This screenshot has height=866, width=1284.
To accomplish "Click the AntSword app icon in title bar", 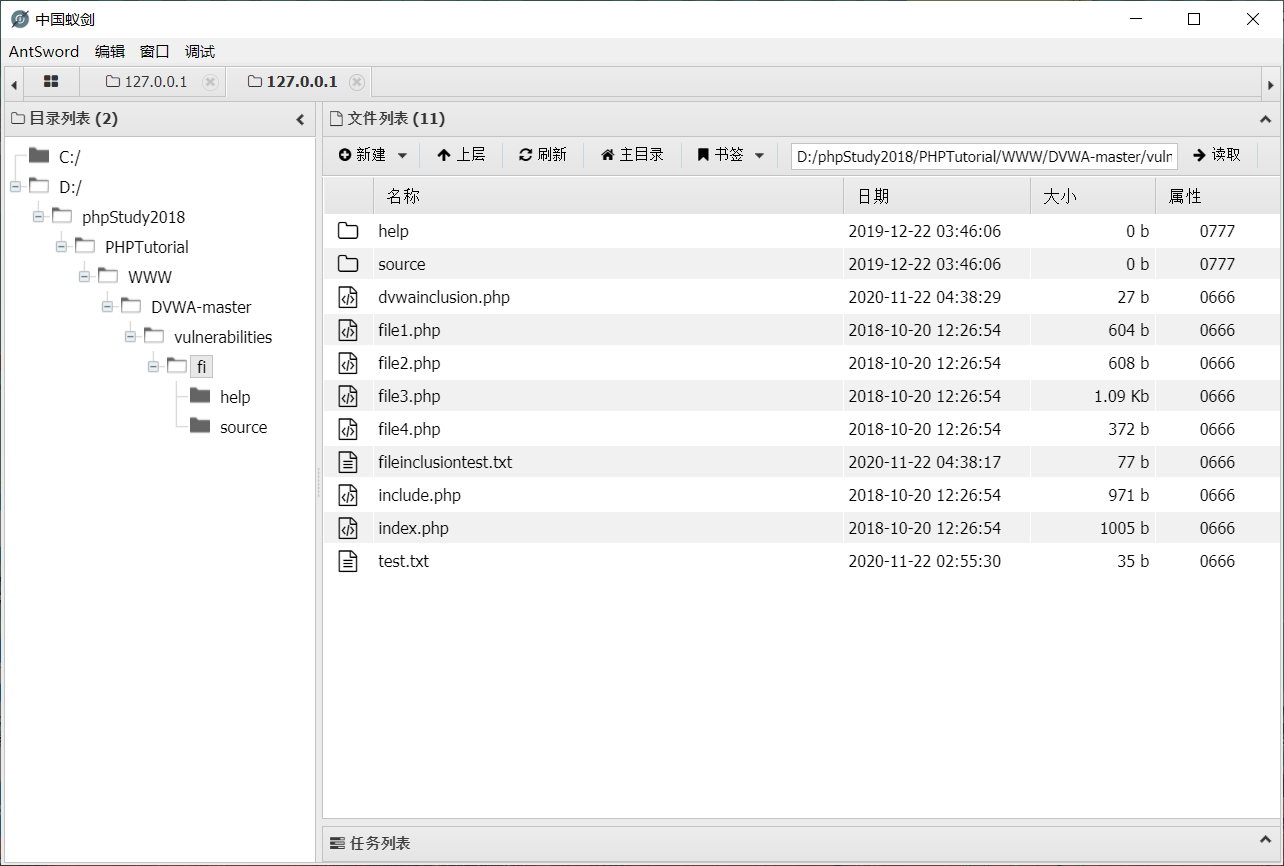I will [x=19, y=19].
